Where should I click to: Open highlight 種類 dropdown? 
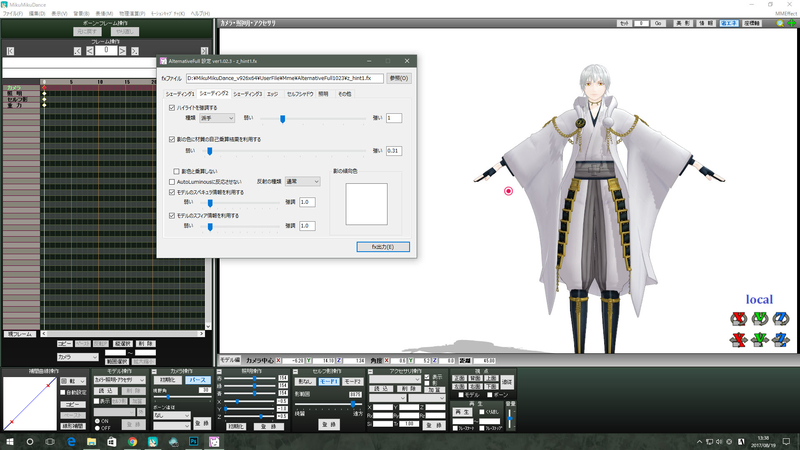217,118
